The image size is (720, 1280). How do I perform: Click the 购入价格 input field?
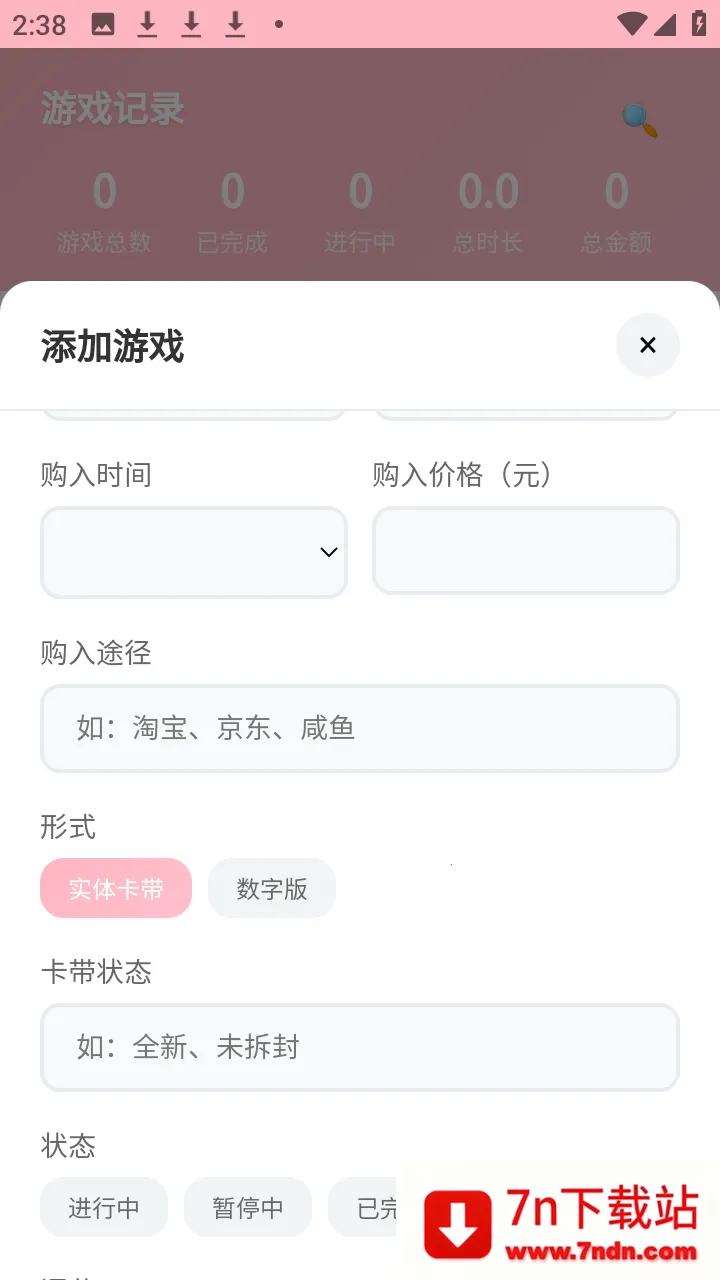[525, 550]
